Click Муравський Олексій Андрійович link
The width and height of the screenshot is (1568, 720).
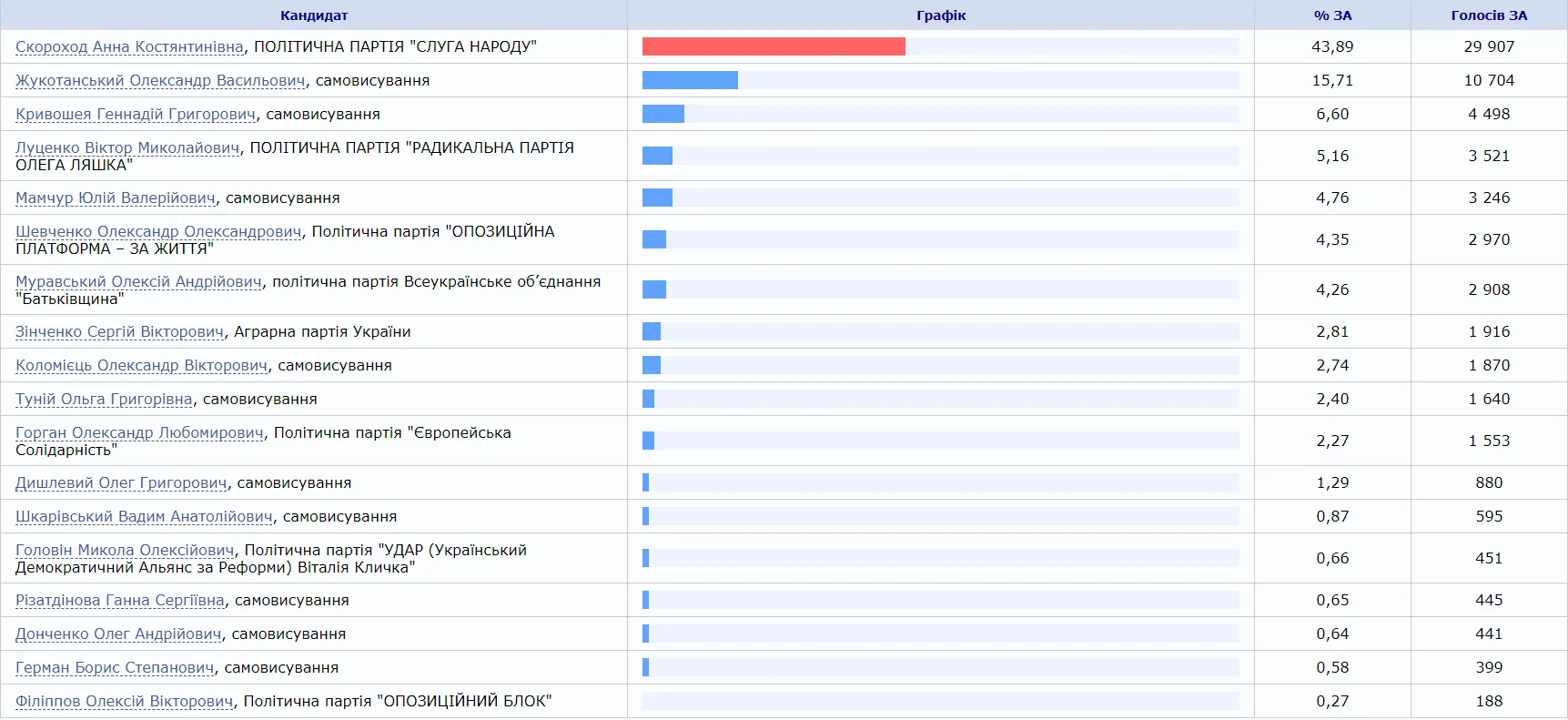[138, 282]
